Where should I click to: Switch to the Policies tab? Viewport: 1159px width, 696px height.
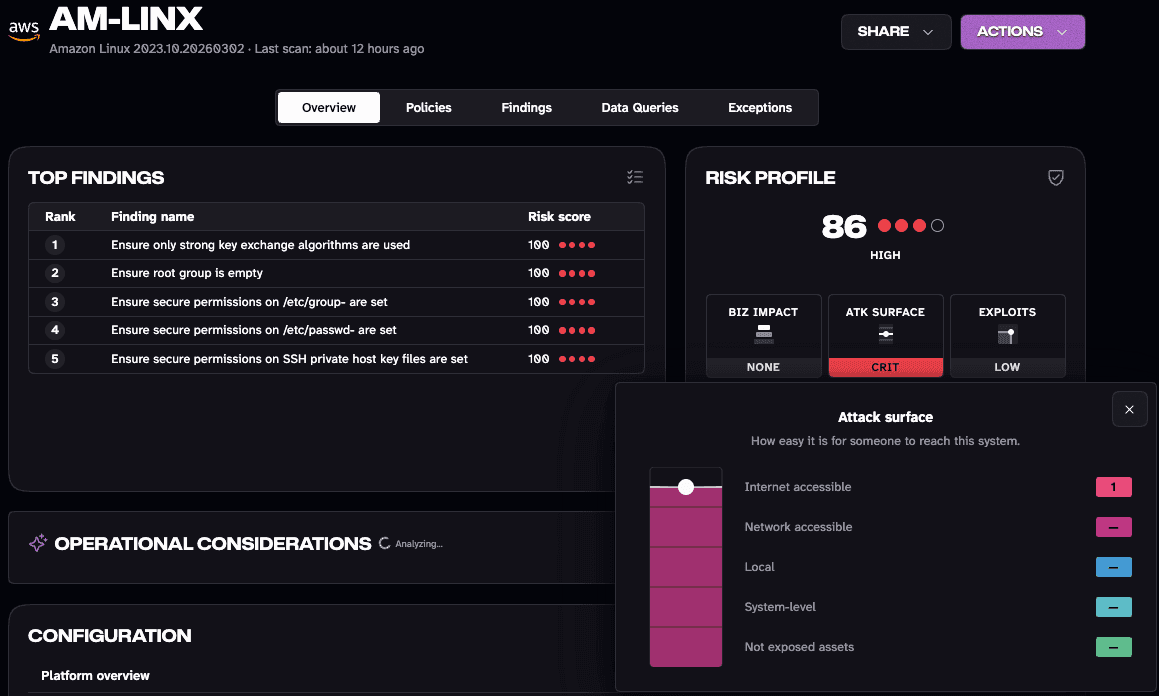[429, 107]
